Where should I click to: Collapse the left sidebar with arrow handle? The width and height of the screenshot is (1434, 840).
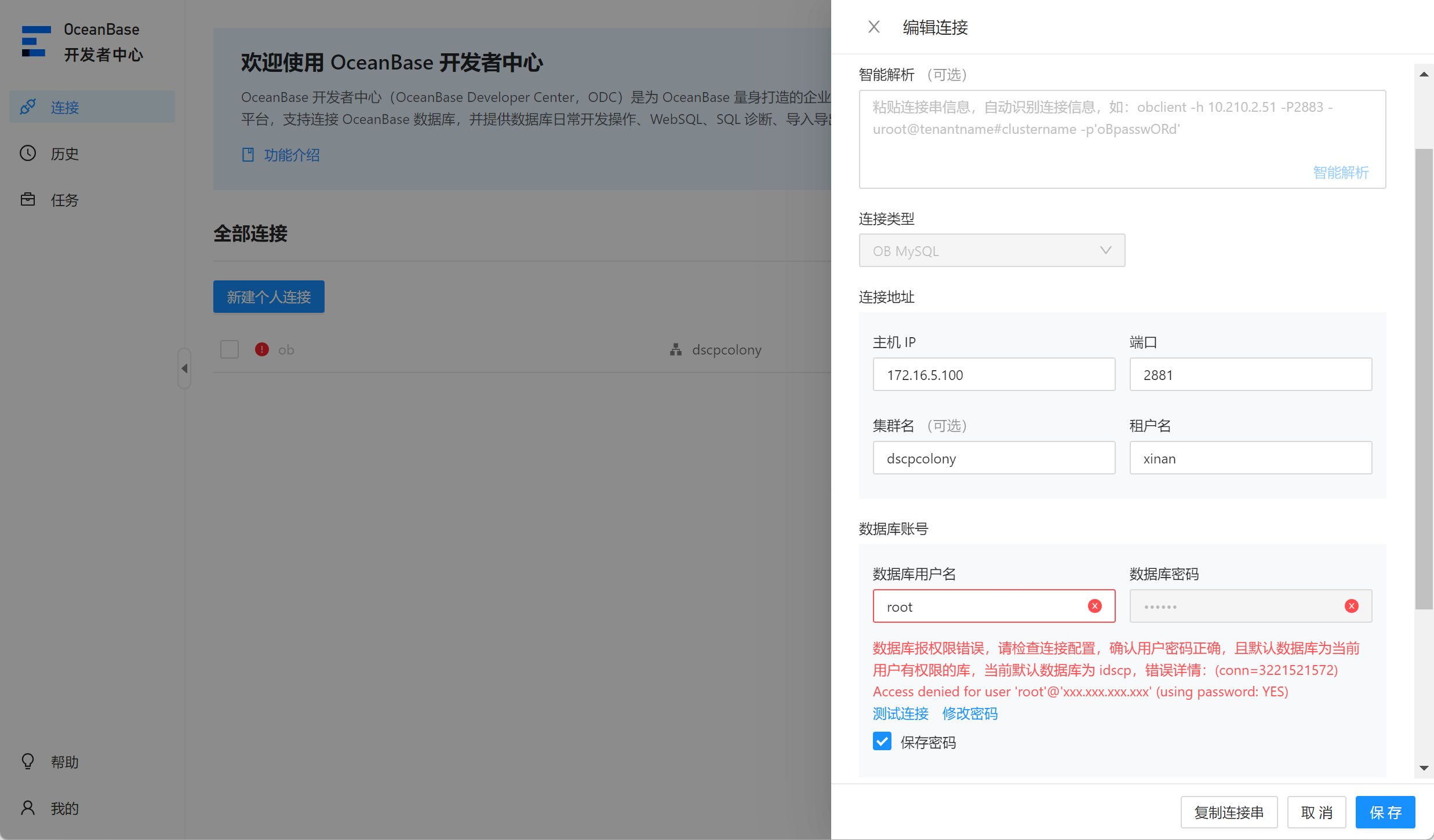[184, 368]
